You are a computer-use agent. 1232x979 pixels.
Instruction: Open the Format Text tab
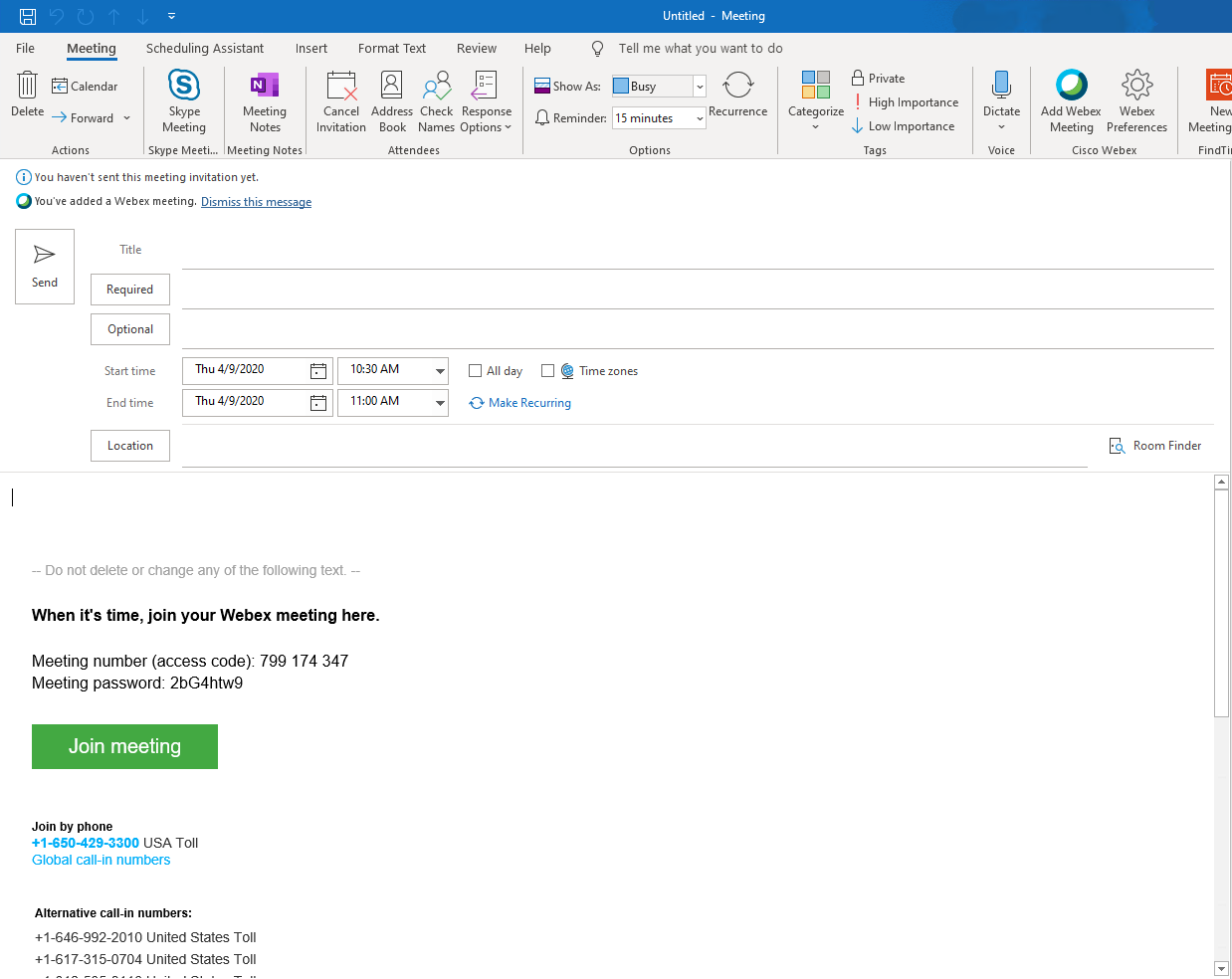click(x=392, y=49)
